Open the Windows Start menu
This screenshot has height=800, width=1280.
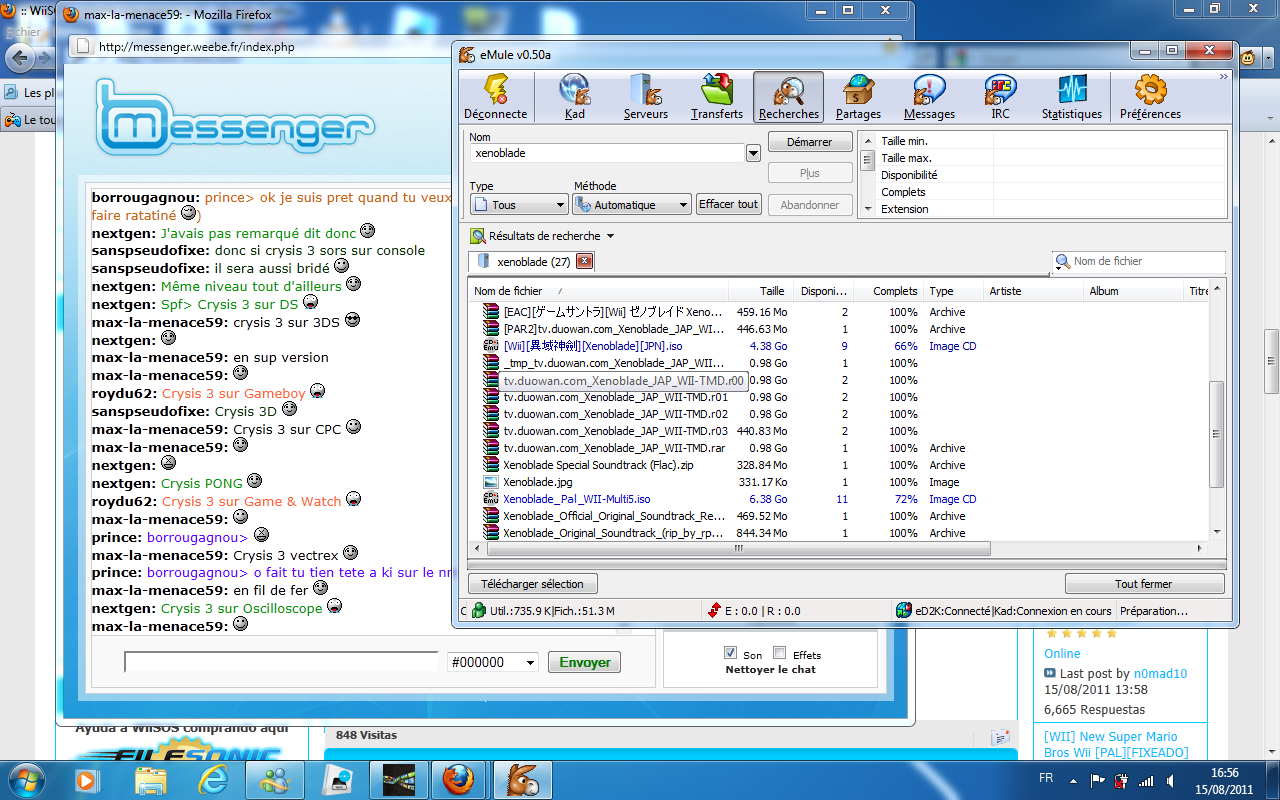click(x=25, y=779)
